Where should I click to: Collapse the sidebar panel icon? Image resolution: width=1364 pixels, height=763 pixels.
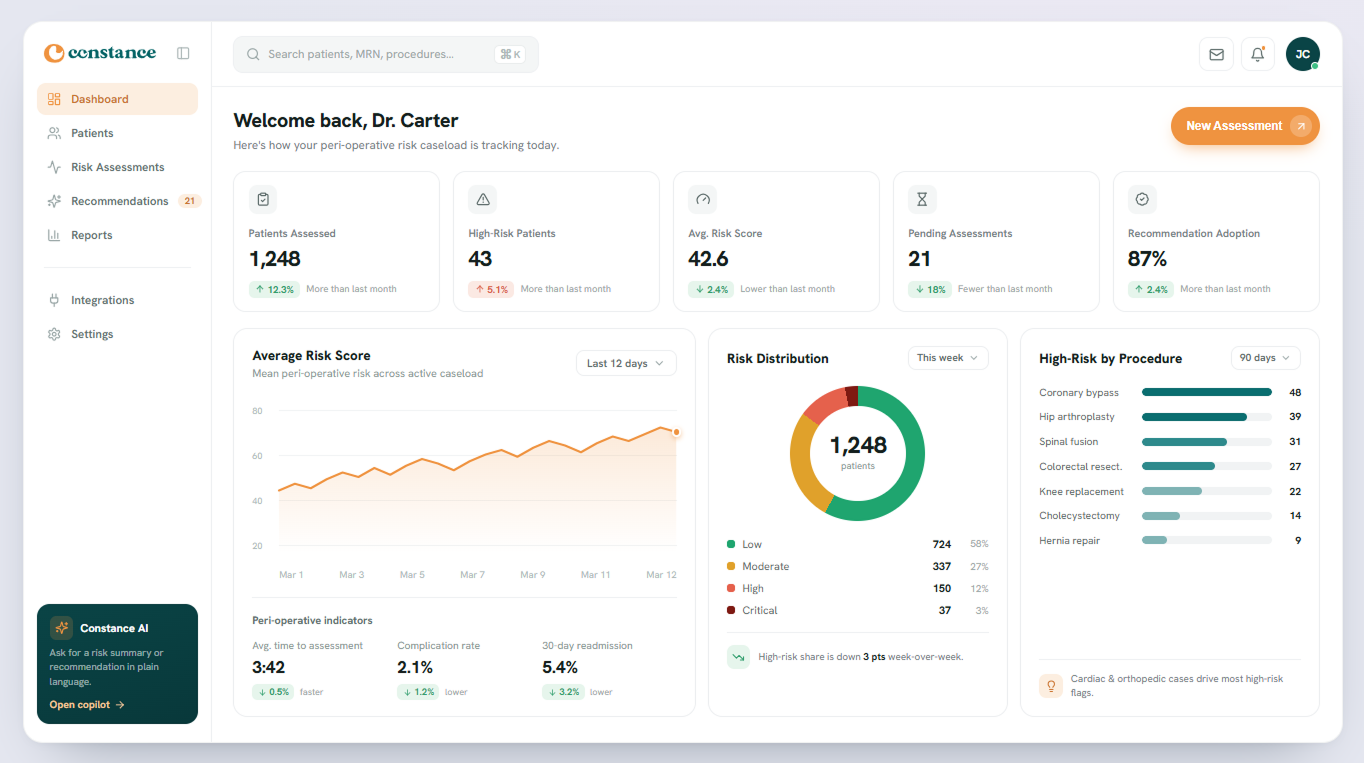coord(183,53)
